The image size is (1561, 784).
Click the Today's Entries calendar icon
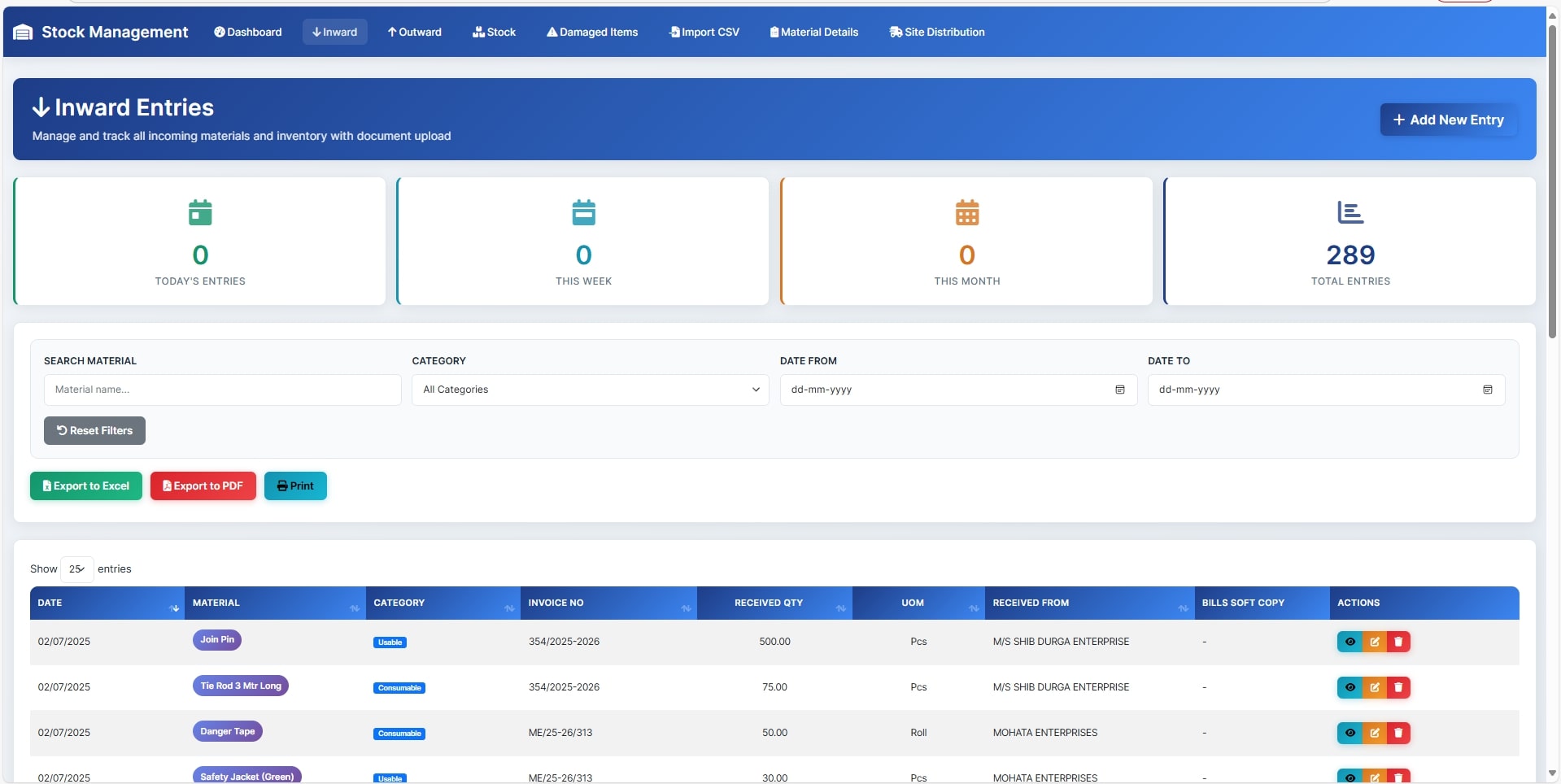pyautogui.click(x=200, y=212)
